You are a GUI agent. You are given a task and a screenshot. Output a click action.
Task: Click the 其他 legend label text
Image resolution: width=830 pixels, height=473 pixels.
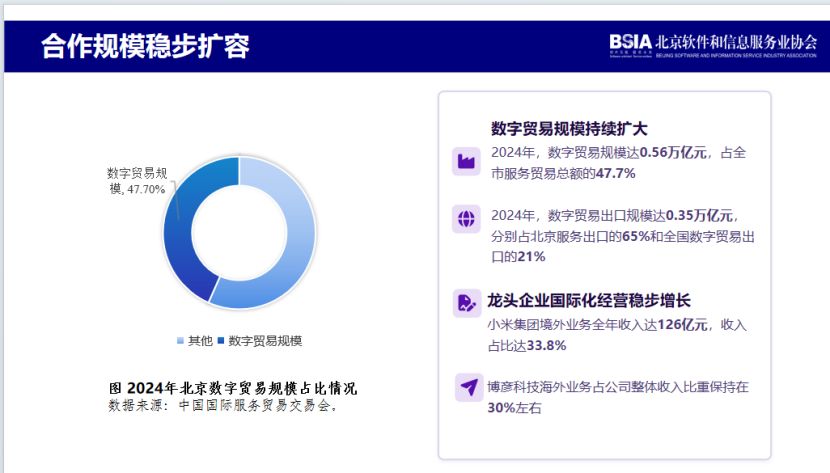coord(201,341)
